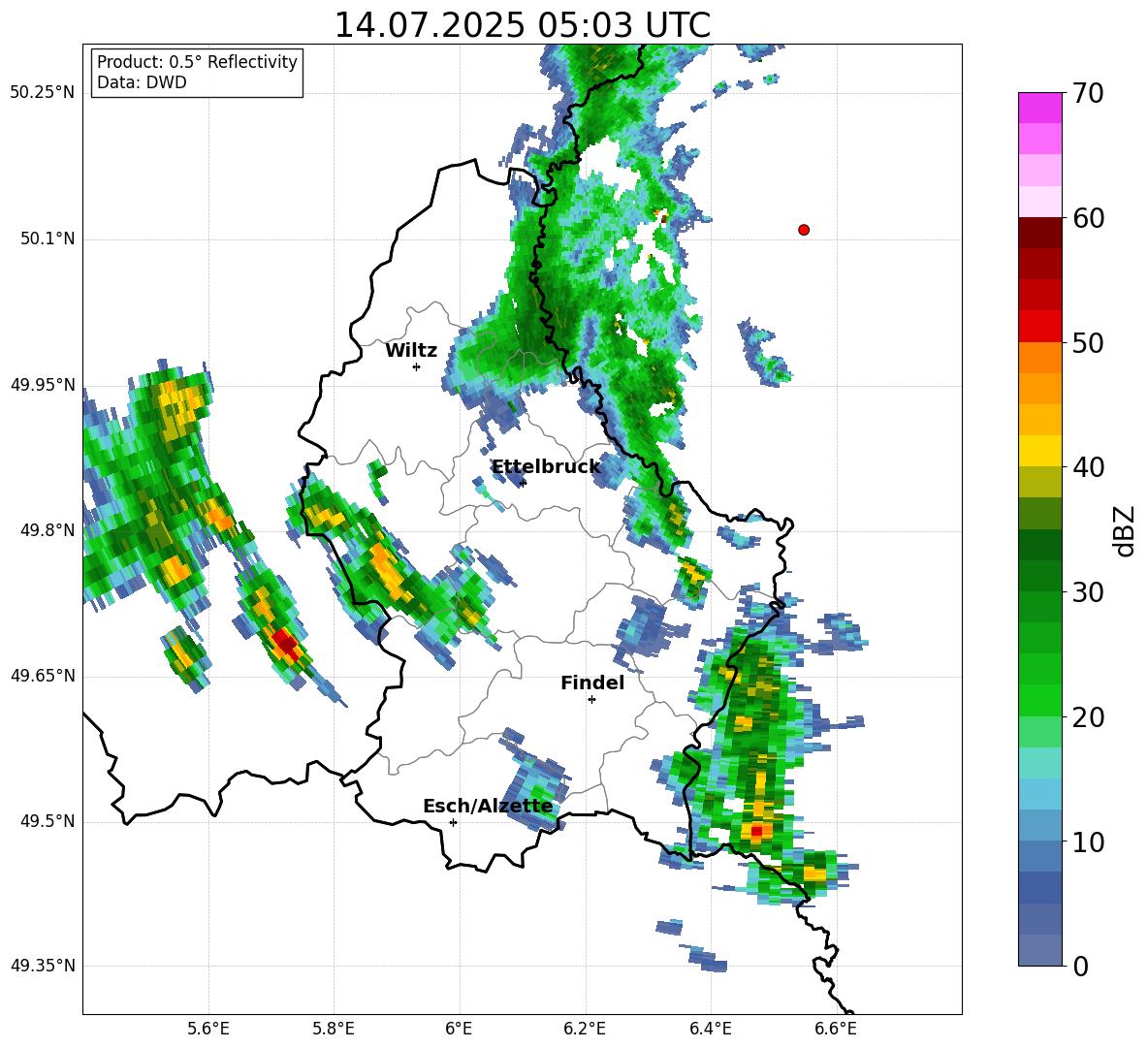Image resolution: width=1148 pixels, height=1048 pixels.
Task: Click the dark red colorbar segment below 60
Action: coord(1039,233)
